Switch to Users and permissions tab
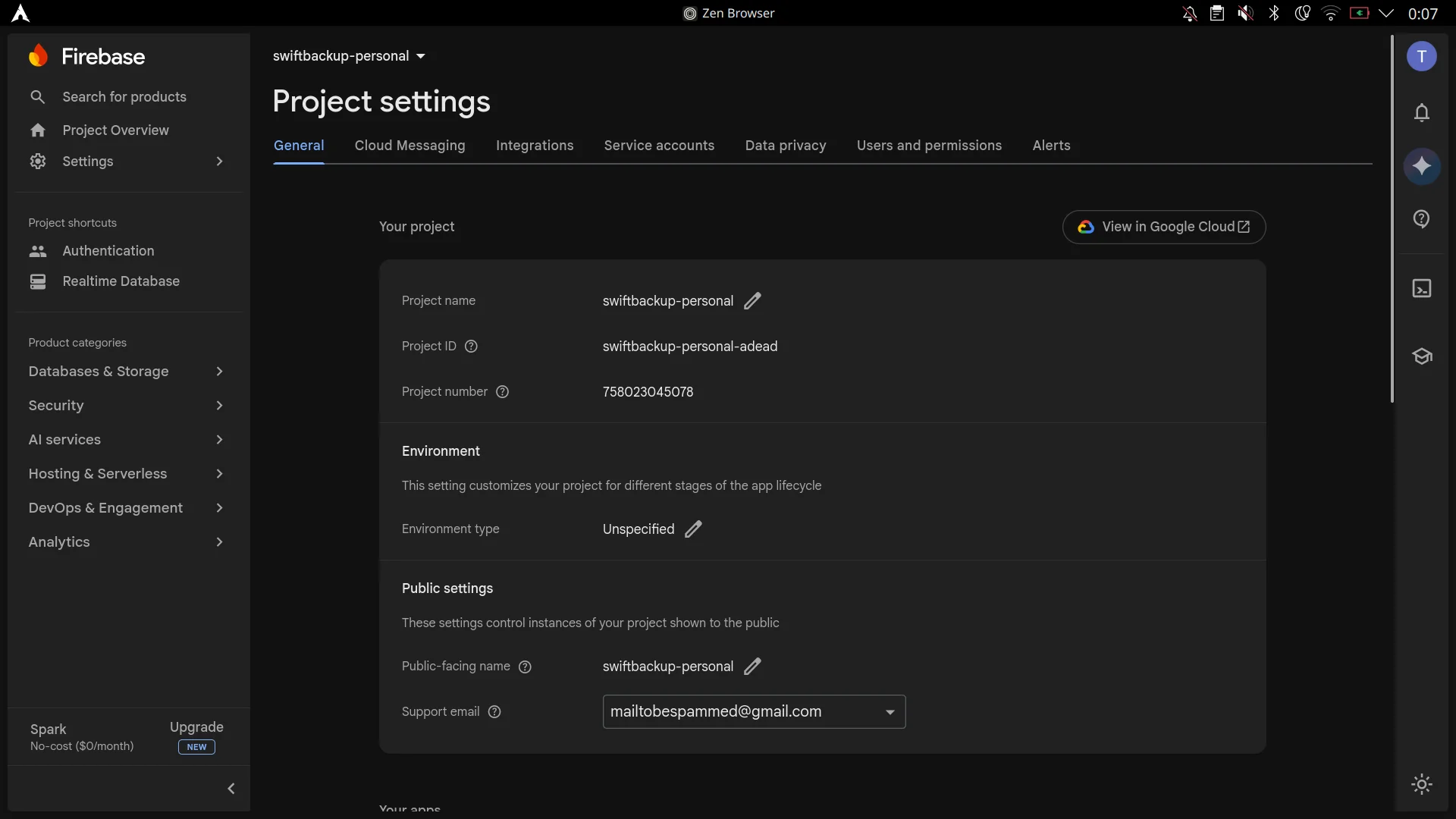 click(x=929, y=146)
